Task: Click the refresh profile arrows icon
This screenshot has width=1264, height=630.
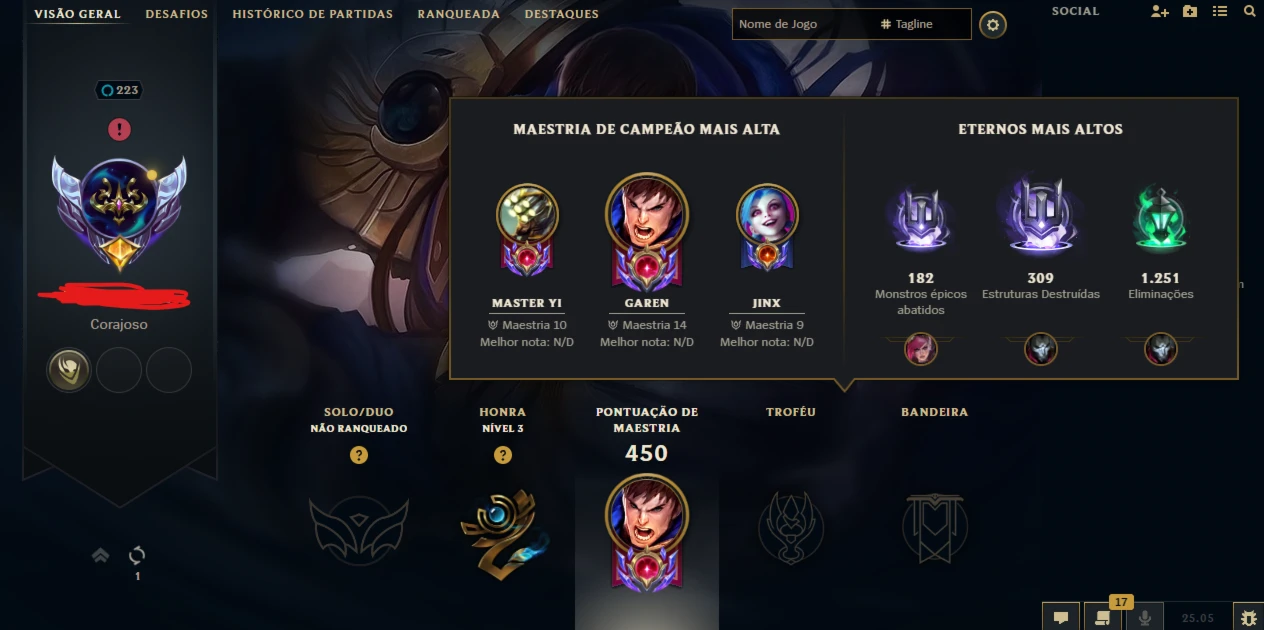Action: 137,555
